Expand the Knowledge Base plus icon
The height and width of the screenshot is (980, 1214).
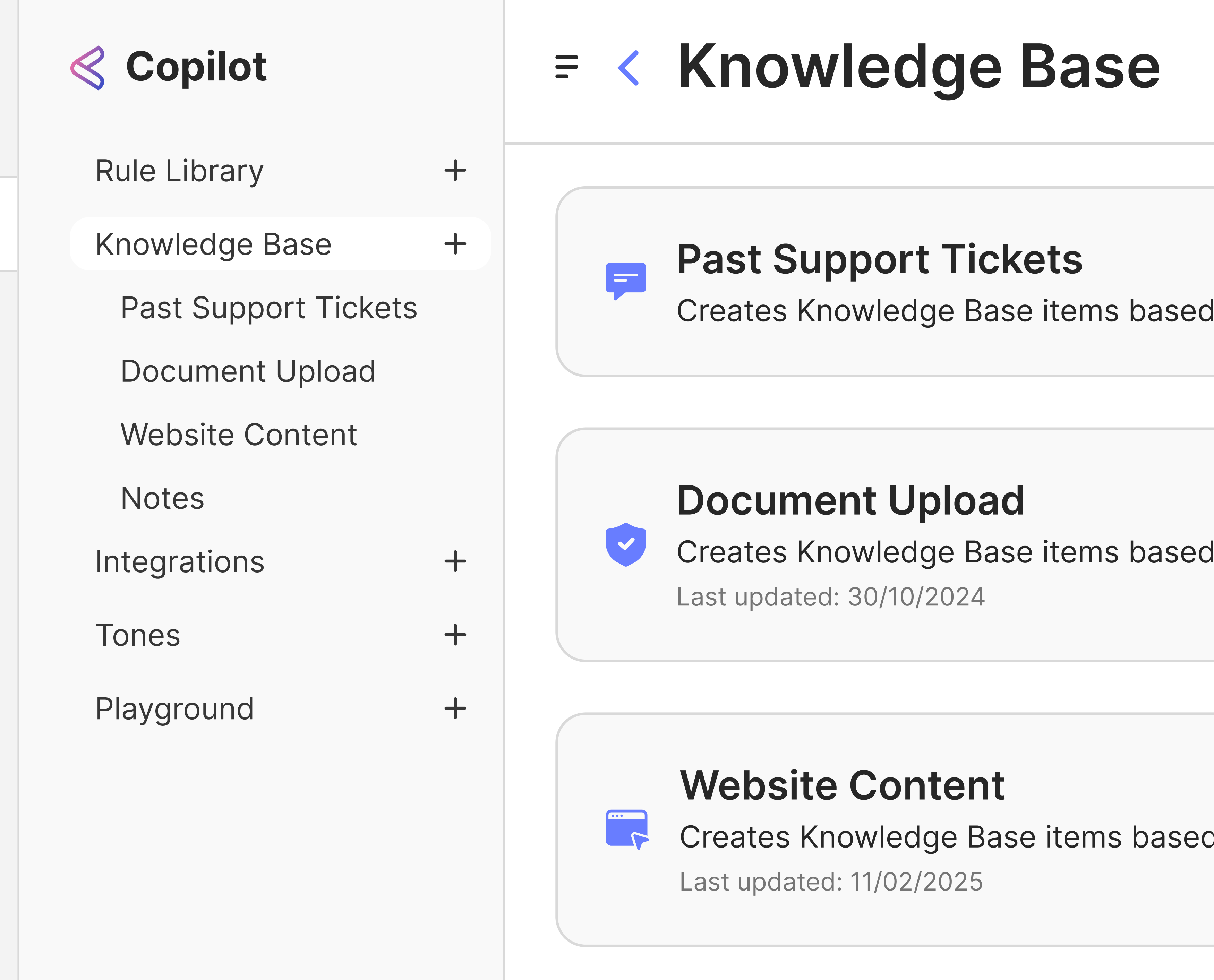tap(455, 244)
